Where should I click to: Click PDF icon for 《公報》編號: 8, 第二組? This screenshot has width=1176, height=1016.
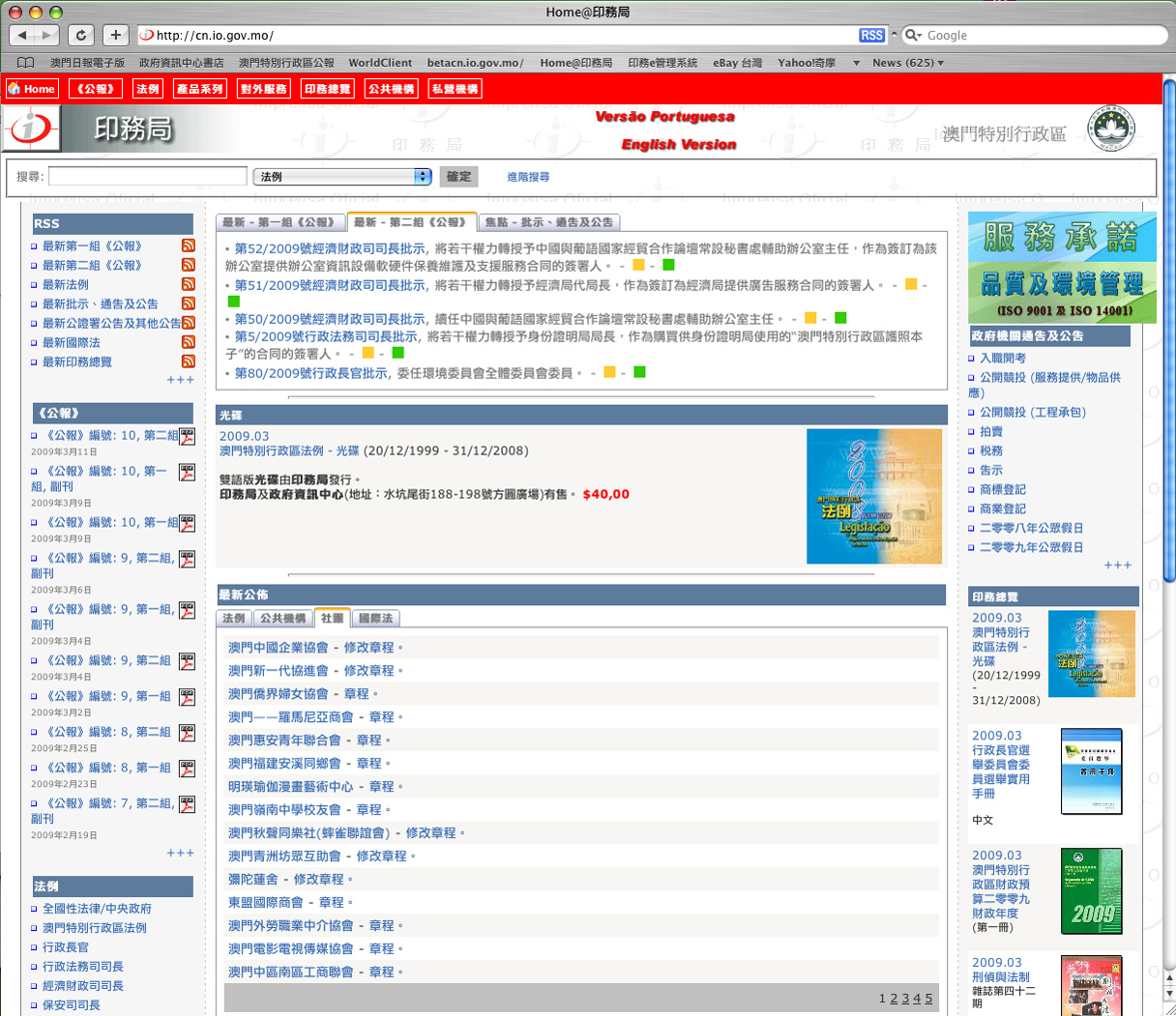click(x=187, y=733)
